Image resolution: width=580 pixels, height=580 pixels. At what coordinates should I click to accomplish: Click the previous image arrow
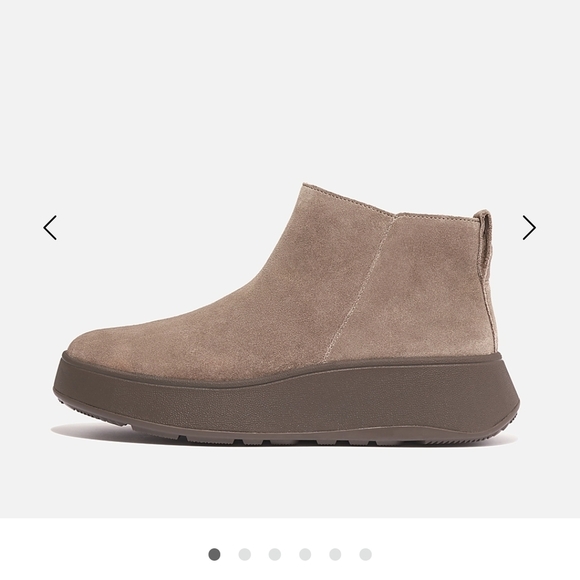coord(50,227)
